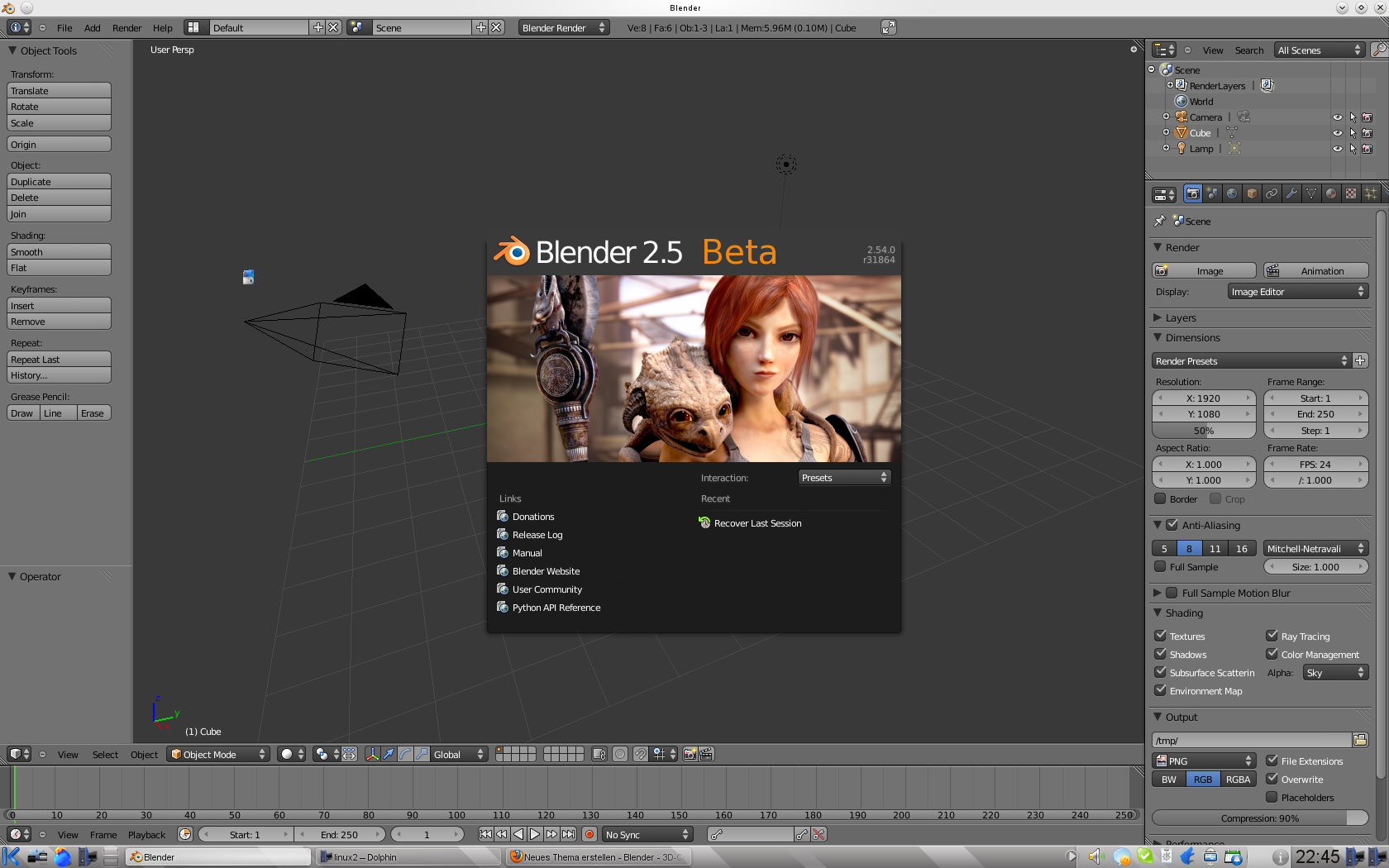Viewport: 1389px width, 868px height.
Task: Open the Object Mode dropdown
Action: pyautogui.click(x=218, y=755)
